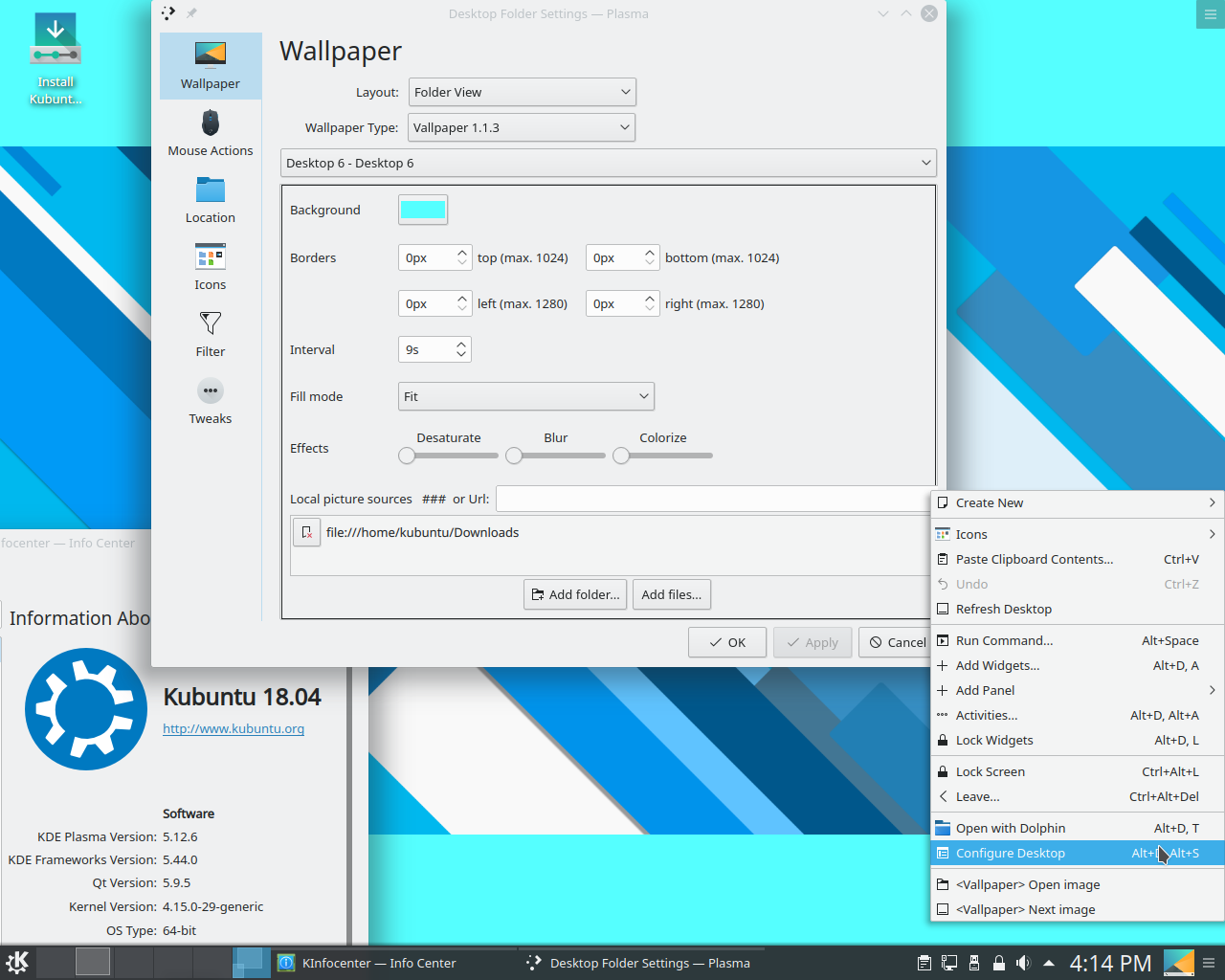
Task: Click the Desaturate effect slider
Action: (449, 456)
